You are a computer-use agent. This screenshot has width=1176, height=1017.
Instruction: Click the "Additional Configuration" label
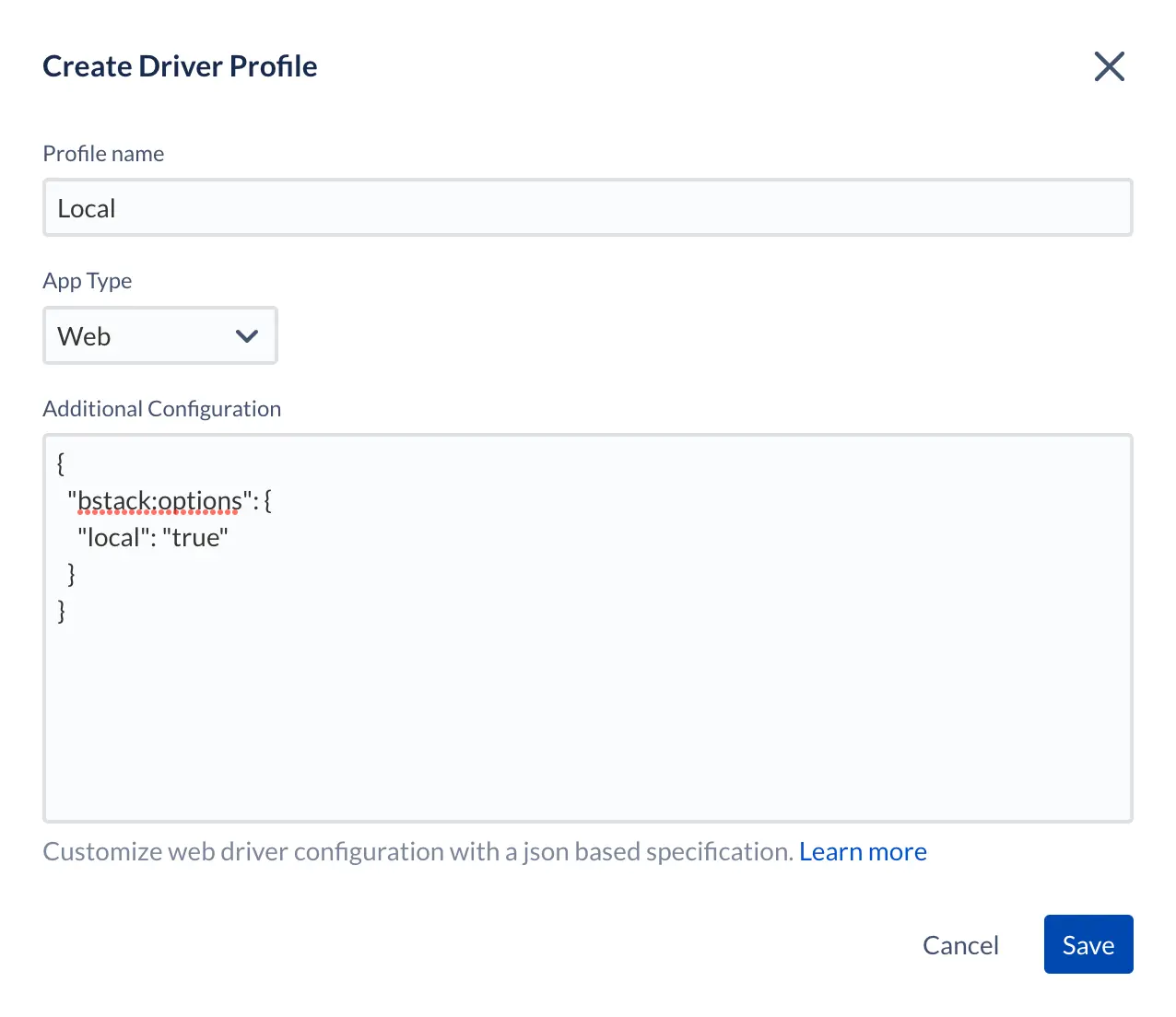click(x=162, y=409)
